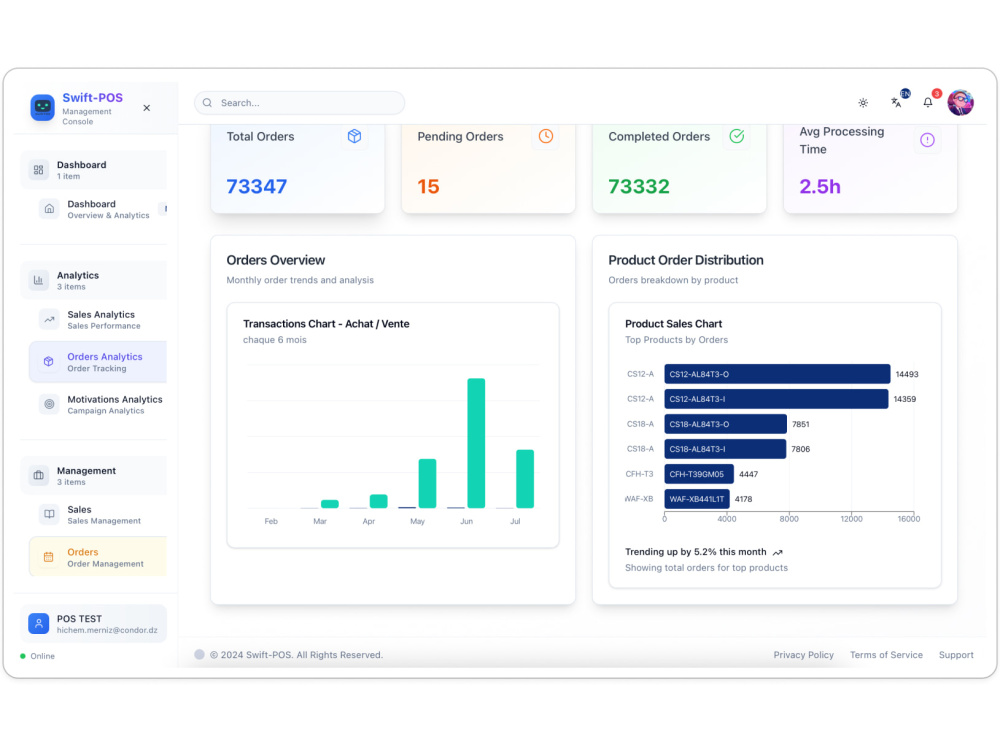The height and width of the screenshot is (750, 1000).
Task: Open the Privacy Policy link
Action: point(804,655)
